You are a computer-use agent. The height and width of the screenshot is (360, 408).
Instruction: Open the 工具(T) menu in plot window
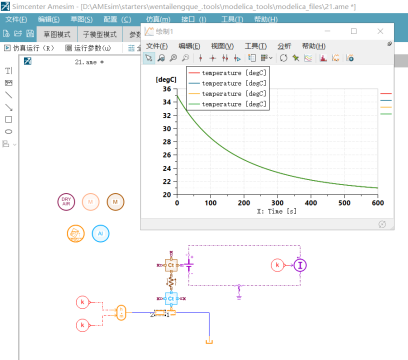click(x=256, y=46)
